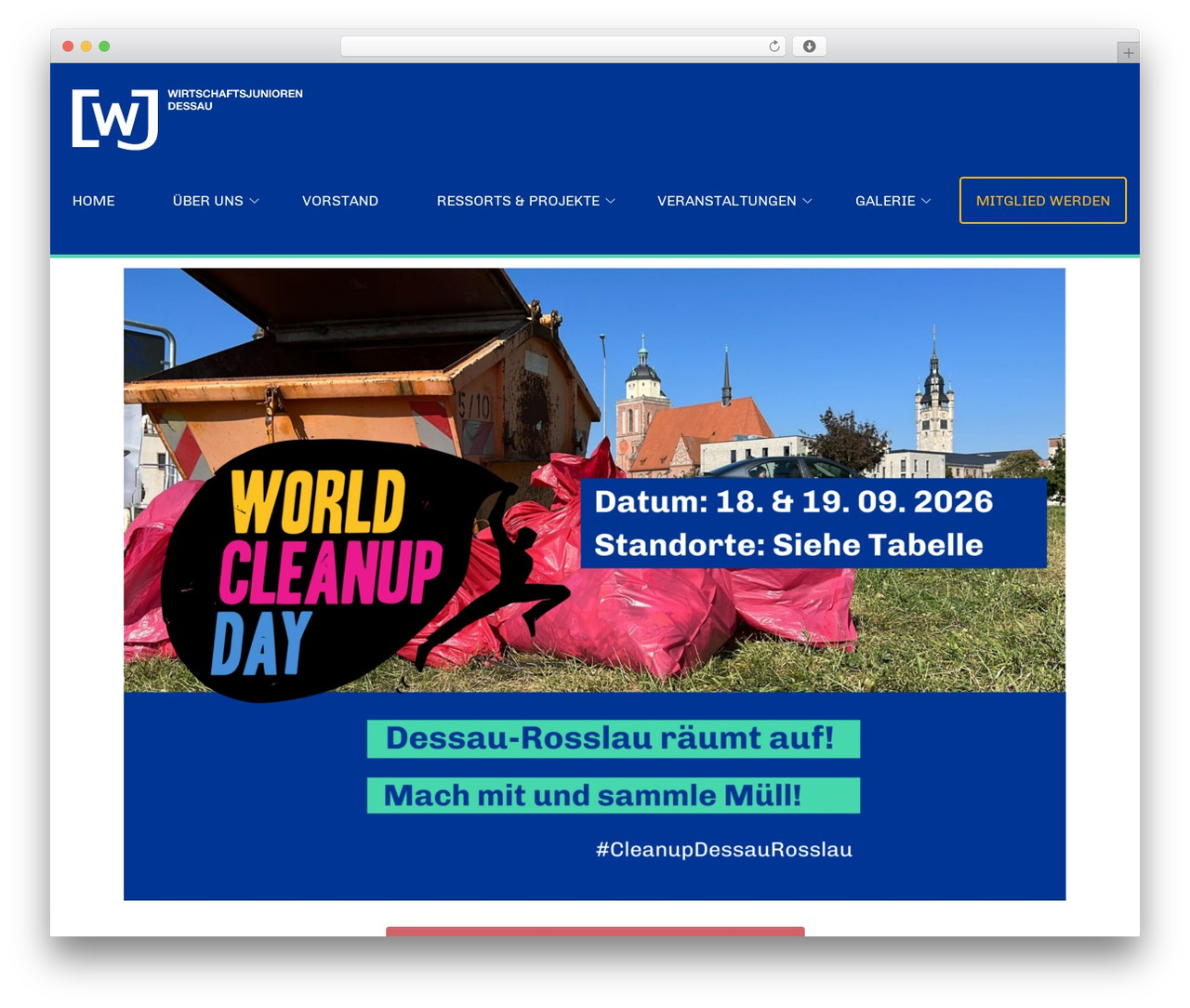Click 'Datum: 18. & 19. 09. 2026' text
The width and height of the screenshot is (1190, 1008).
(x=794, y=501)
